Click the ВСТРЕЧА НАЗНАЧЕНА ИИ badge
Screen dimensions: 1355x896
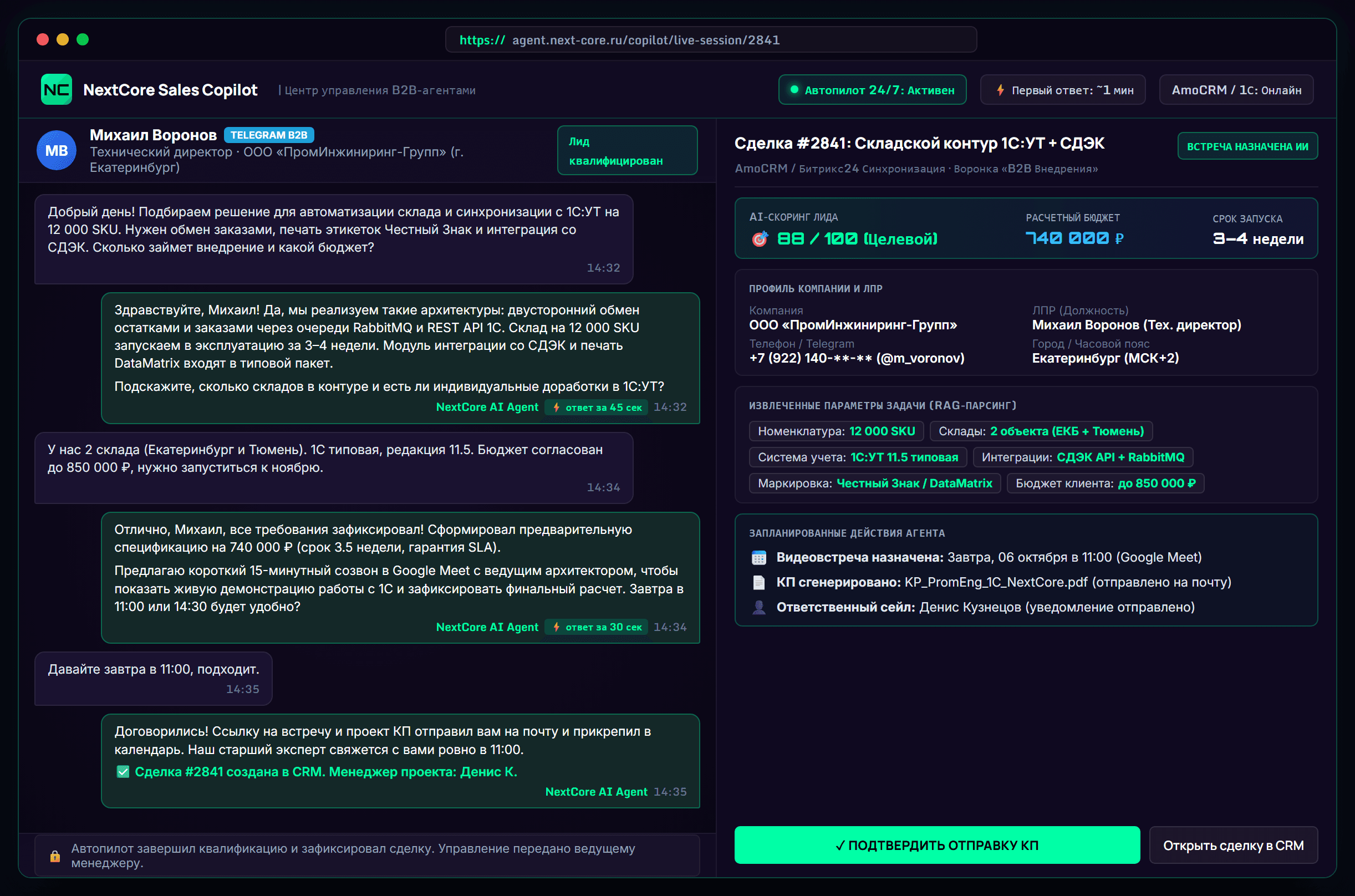(1247, 146)
